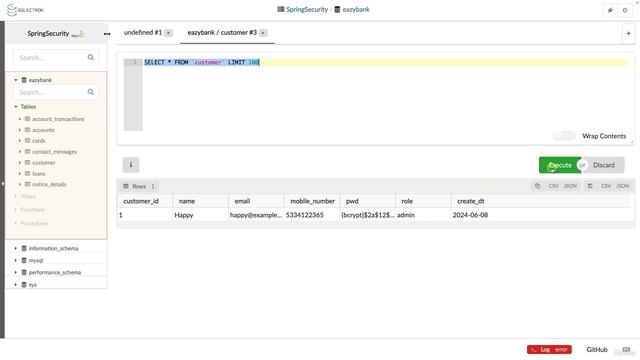
Task: Close the eazybank / customer #3 tab
Action: pos(263,33)
